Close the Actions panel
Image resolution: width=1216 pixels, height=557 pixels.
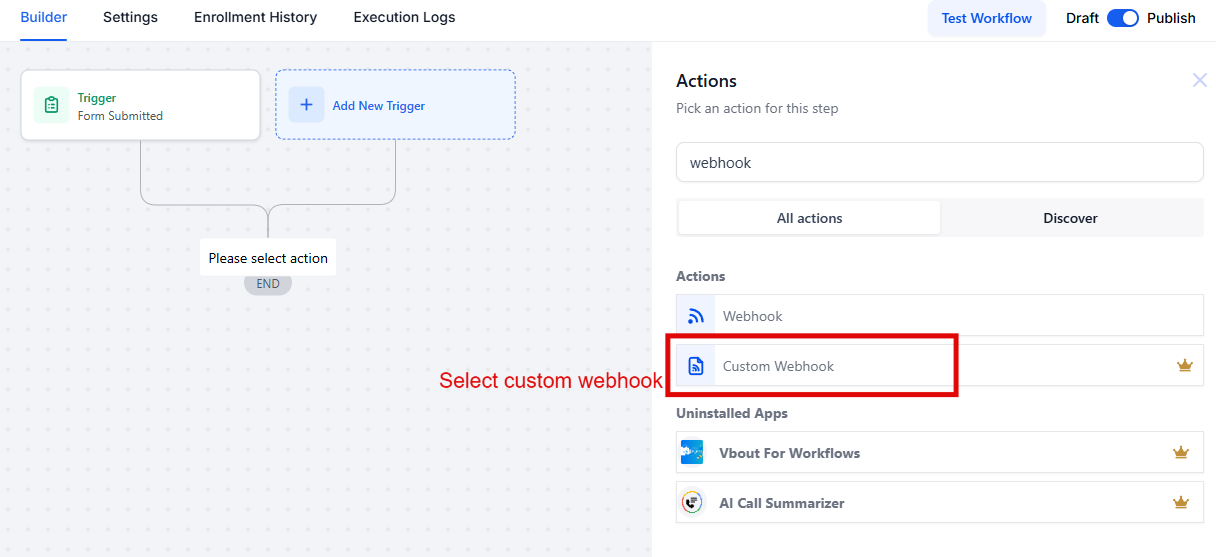point(1199,80)
